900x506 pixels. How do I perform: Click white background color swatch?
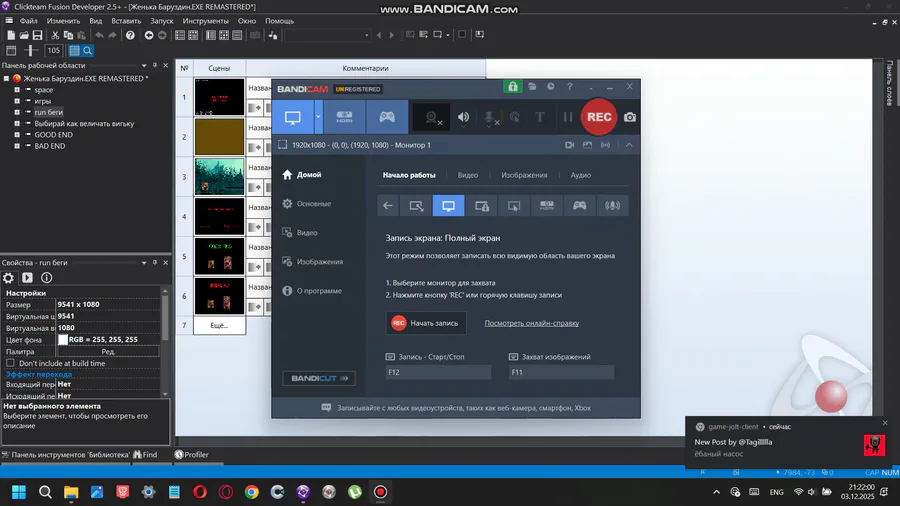point(63,340)
